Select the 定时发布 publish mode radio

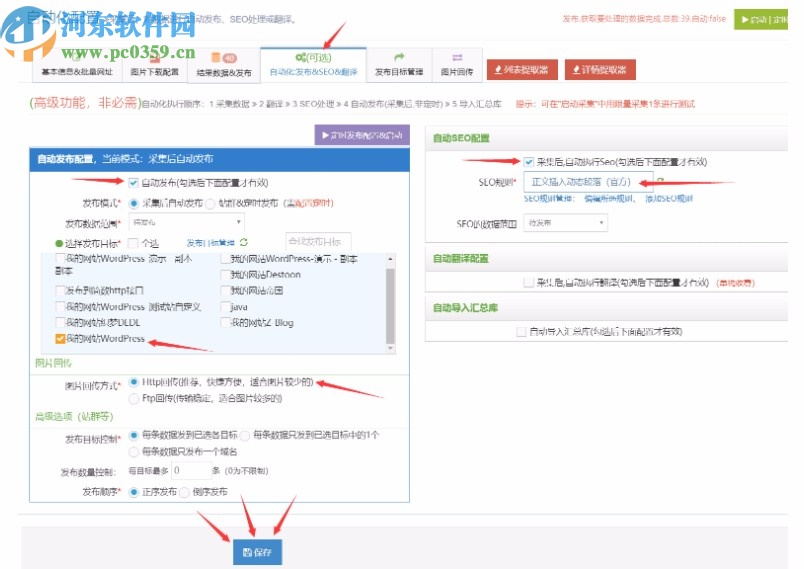tap(210, 204)
